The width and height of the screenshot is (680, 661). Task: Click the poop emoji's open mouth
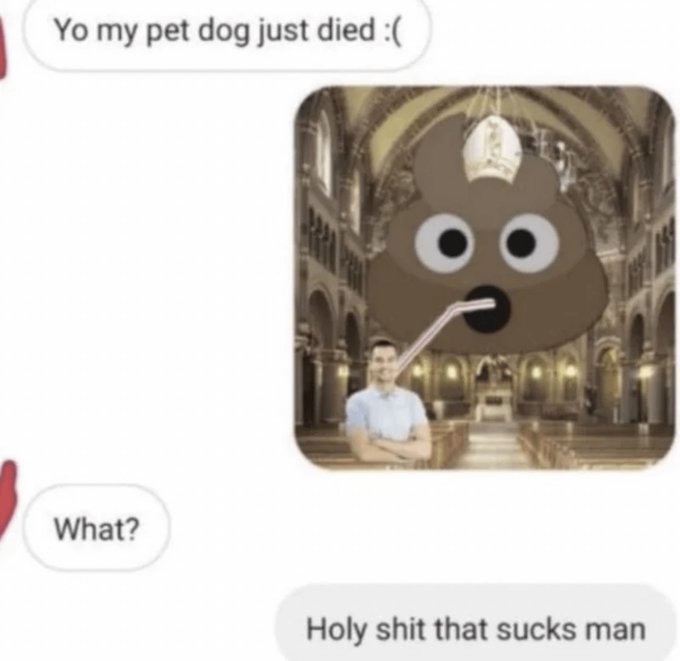click(487, 309)
